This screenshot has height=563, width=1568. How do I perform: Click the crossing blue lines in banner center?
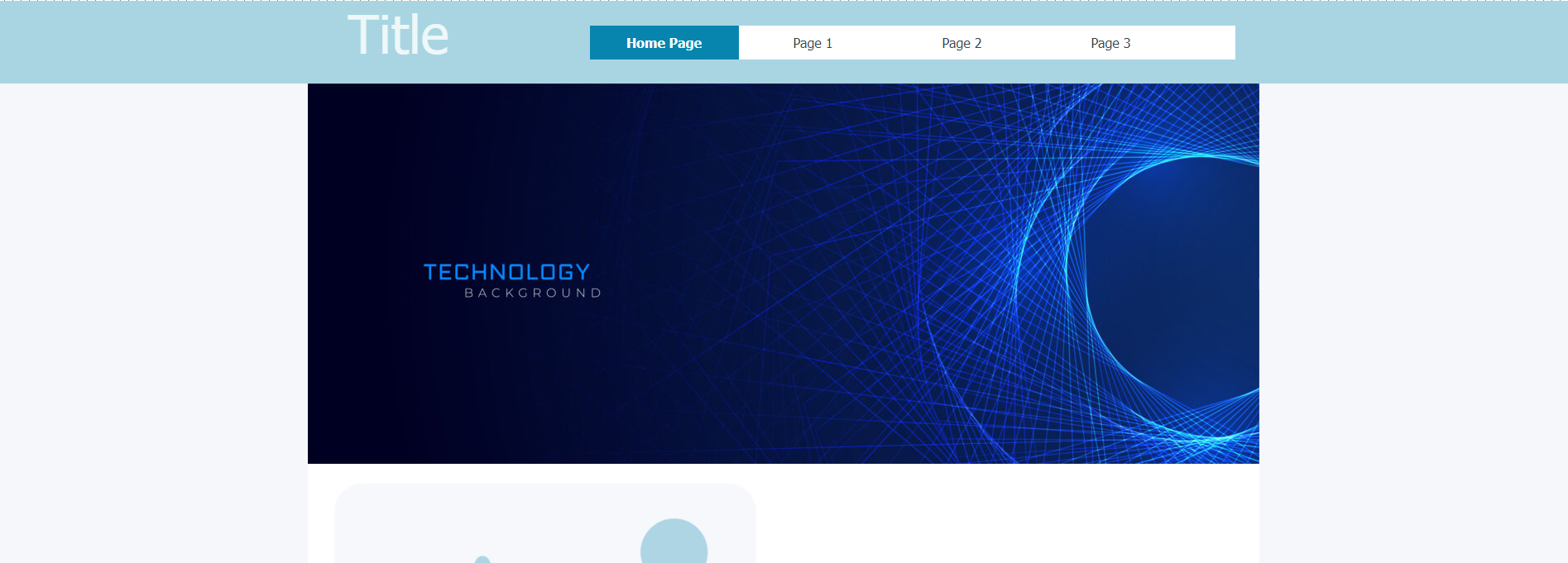tap(827, 273)
